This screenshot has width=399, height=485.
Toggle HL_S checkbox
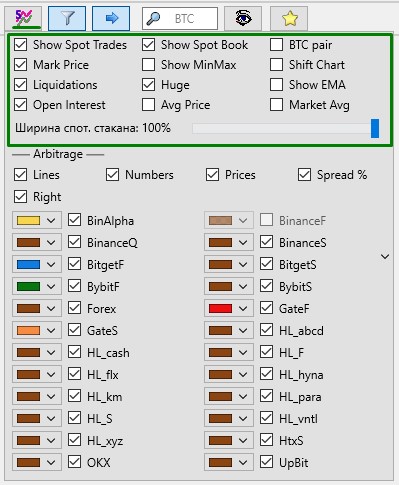click(x=74, y=418)
